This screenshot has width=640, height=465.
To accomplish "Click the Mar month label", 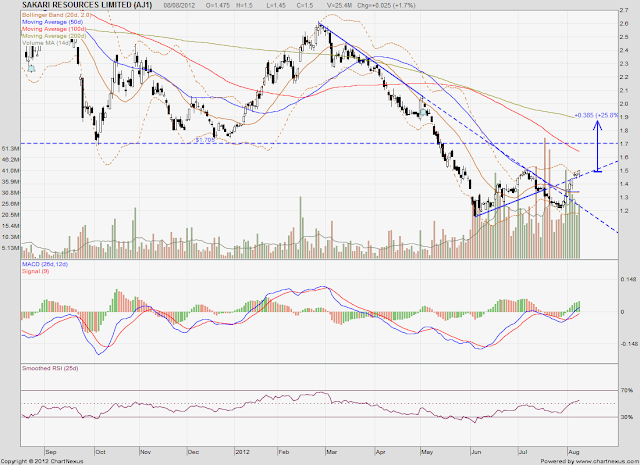I will [x=331, y=452].
